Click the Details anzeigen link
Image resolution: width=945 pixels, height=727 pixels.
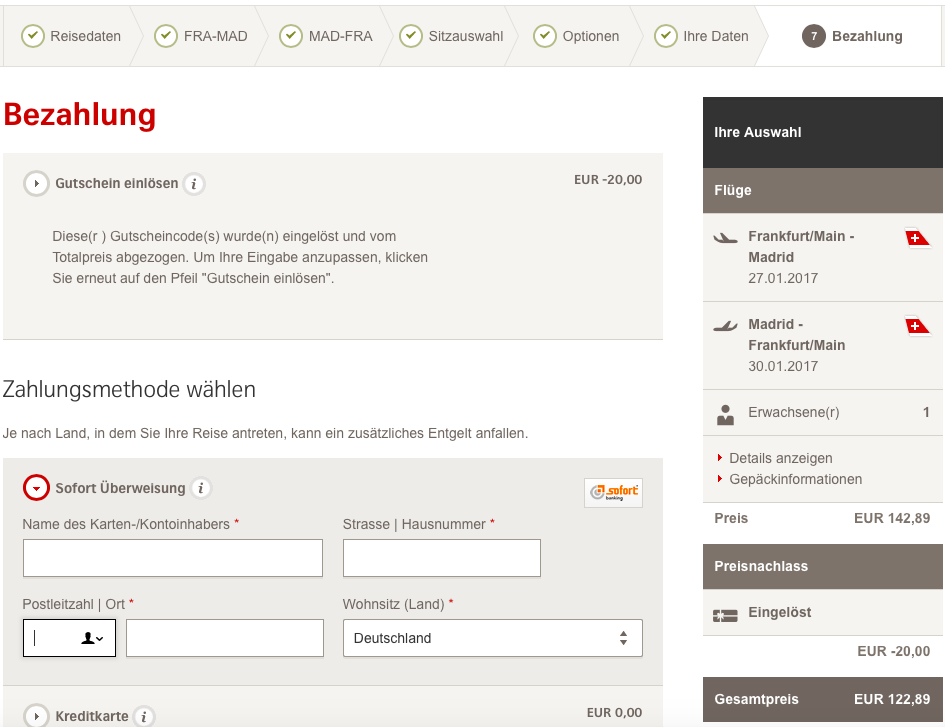tap(780, 458)
